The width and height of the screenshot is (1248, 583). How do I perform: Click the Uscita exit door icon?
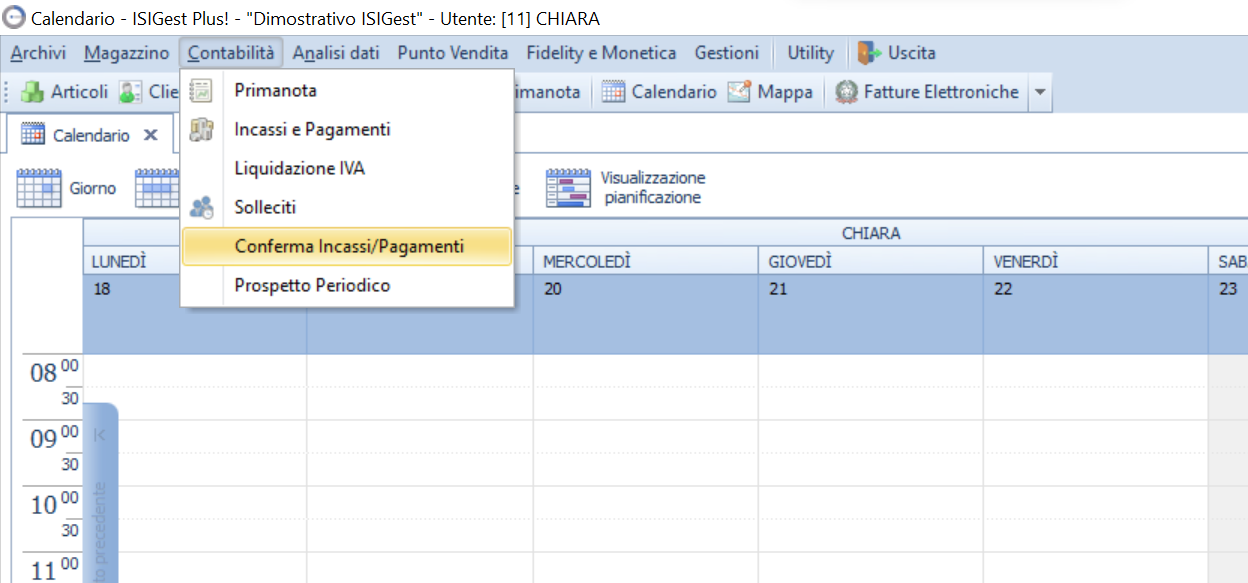click(x=869, y=53)
